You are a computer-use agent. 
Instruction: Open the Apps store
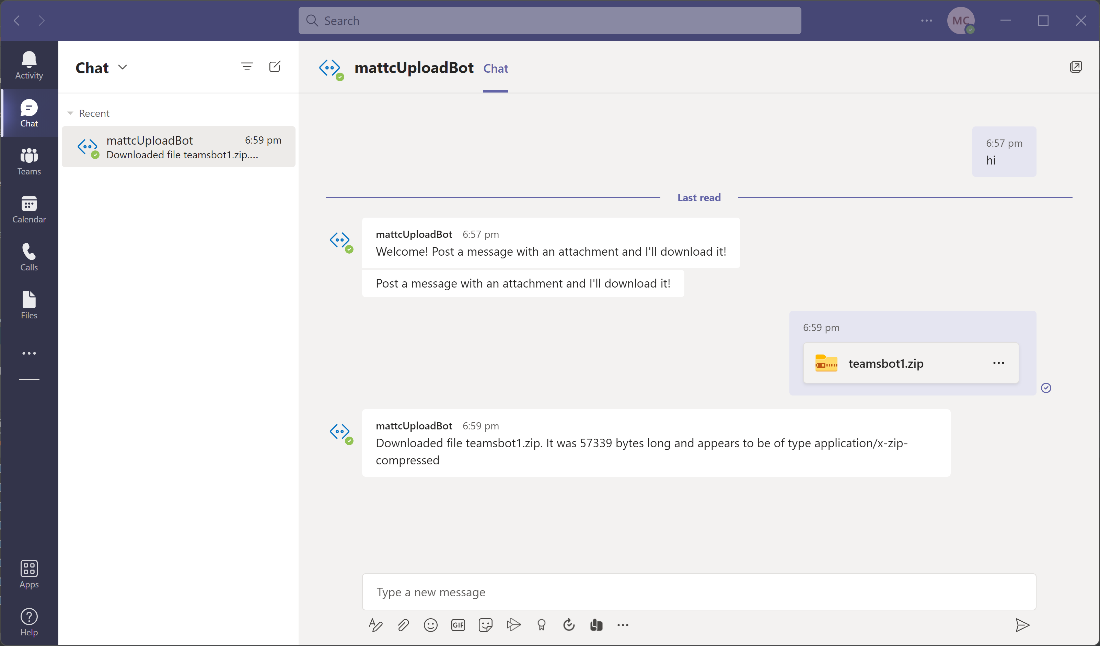[x=29, y=574]
